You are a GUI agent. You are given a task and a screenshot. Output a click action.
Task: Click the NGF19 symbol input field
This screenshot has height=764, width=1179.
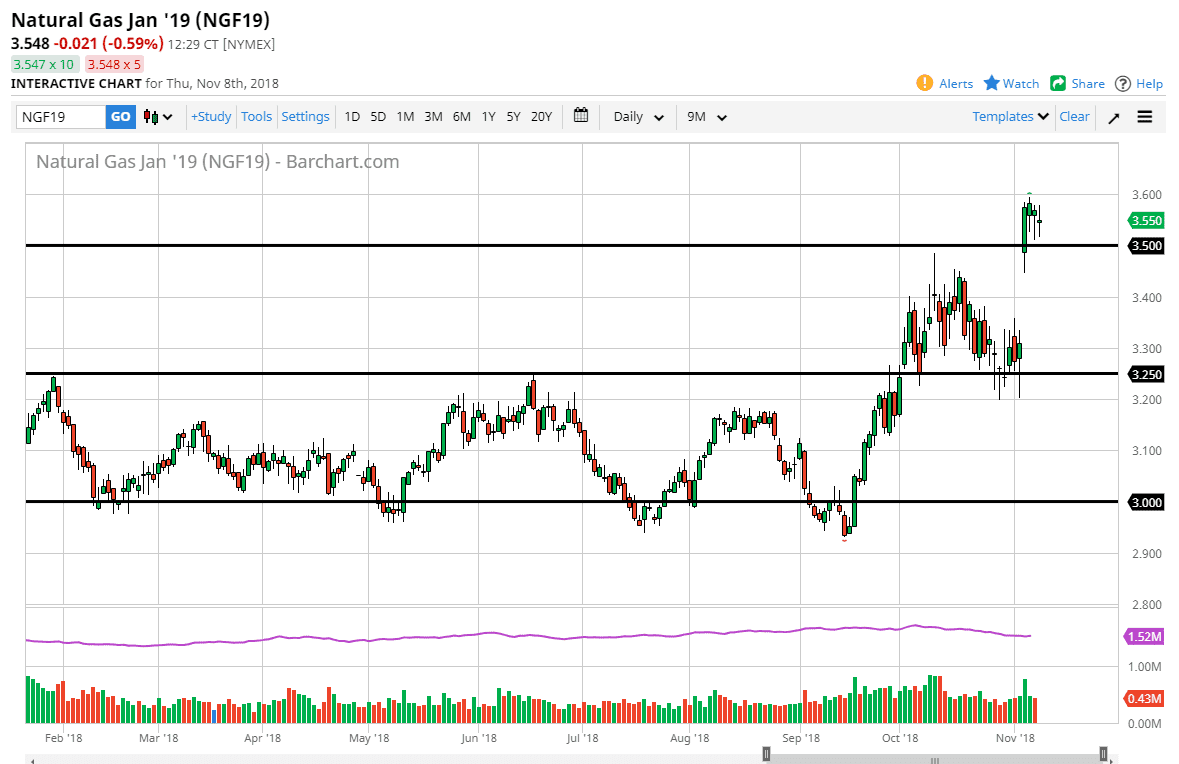(60, 117)
